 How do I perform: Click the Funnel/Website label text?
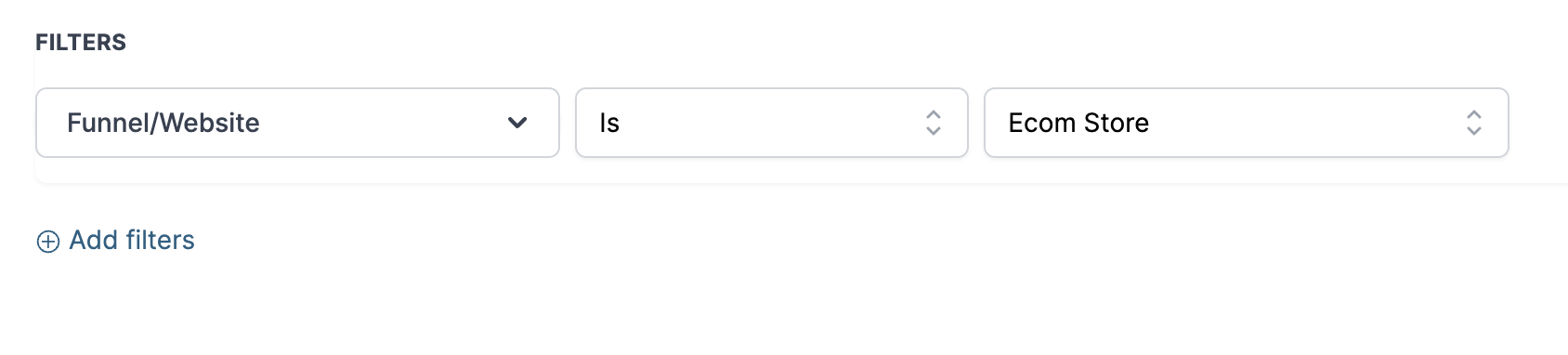[x=163, y=123]
